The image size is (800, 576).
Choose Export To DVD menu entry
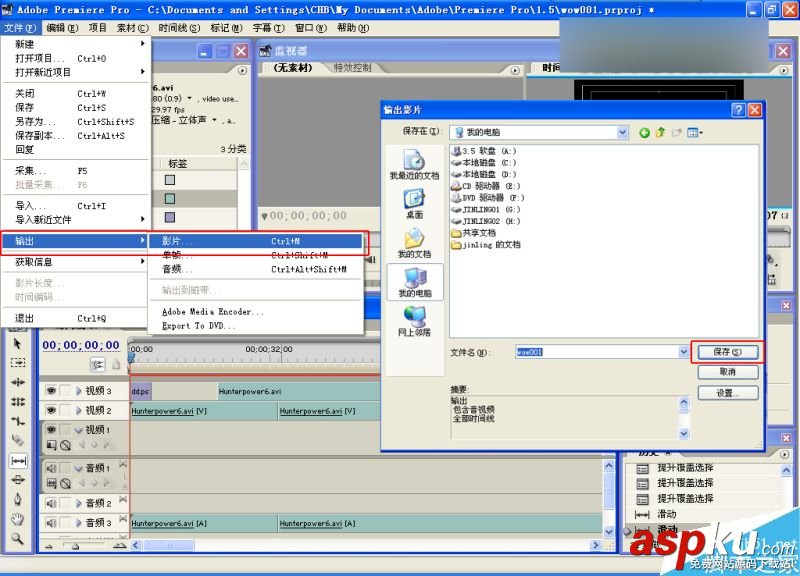[198, 325]
